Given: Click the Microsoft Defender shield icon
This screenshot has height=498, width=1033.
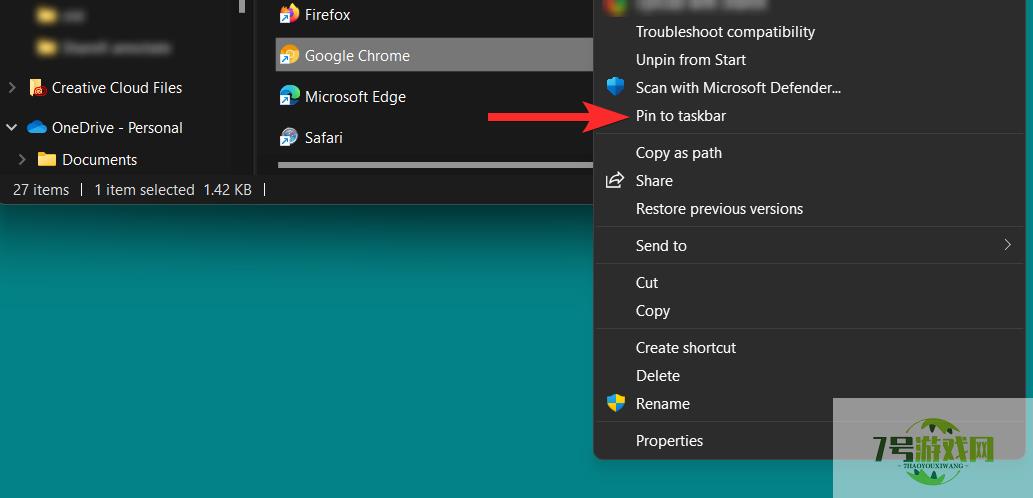Looking at the screenshot, I should [x=615, y=87].
